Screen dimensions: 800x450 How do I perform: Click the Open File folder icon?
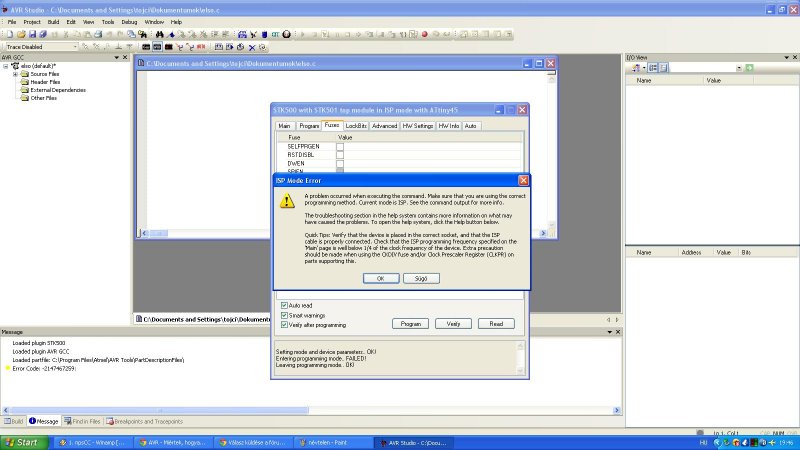coord(21,34)
